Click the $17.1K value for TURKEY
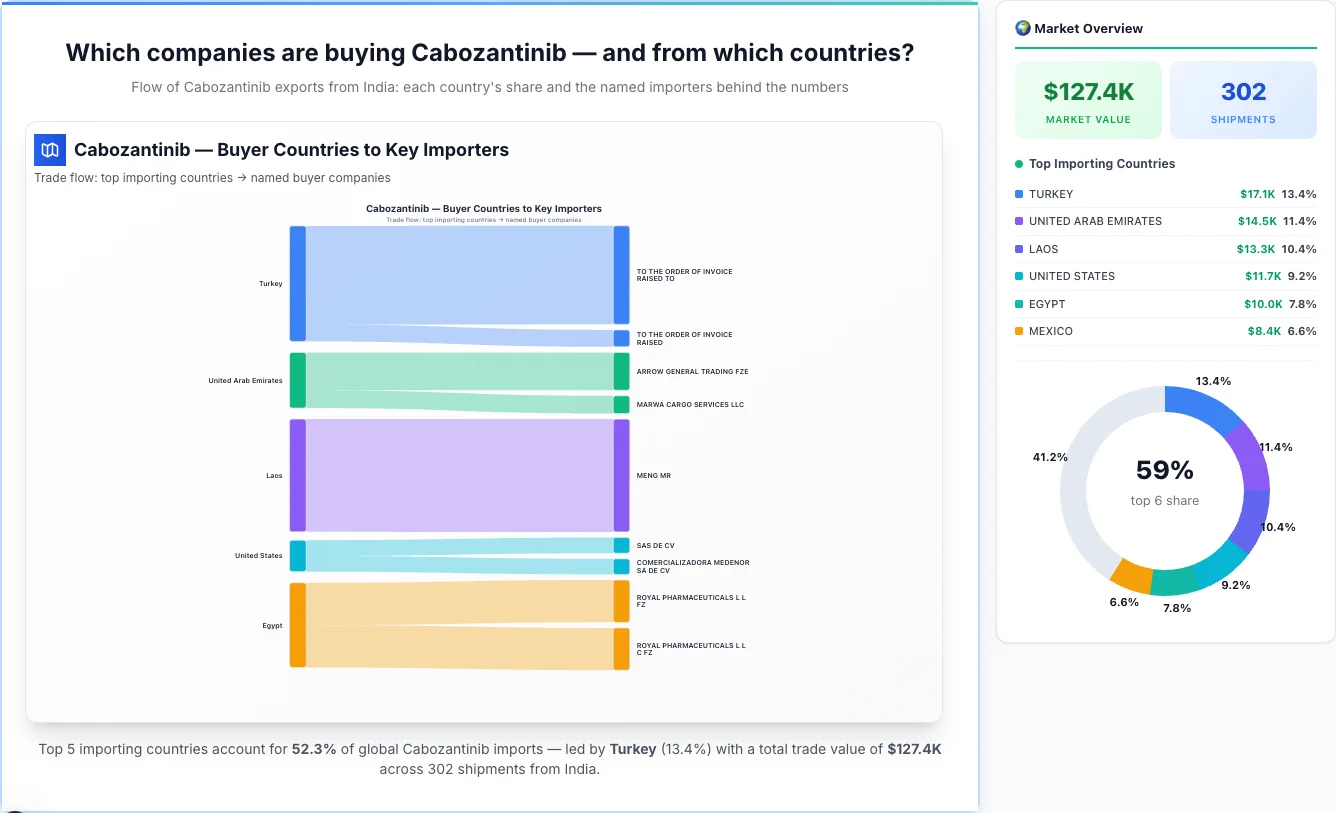 pos(1256,193)
